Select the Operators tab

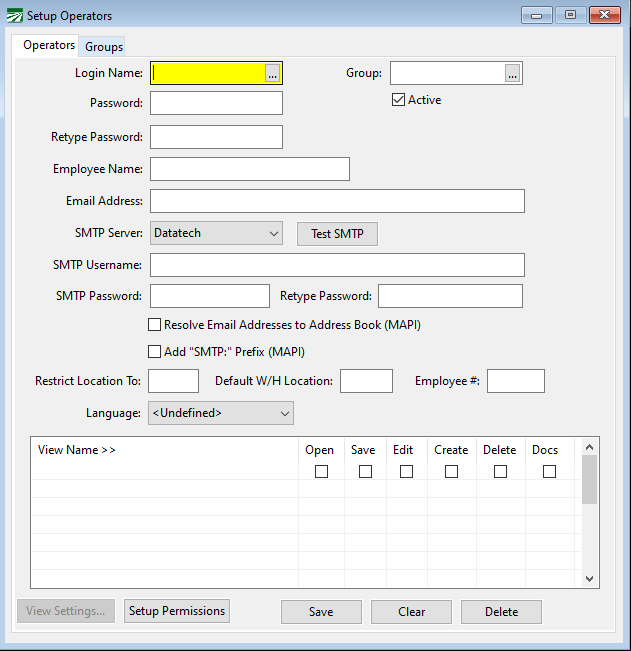pyautogui.click(x=49, y=46)
